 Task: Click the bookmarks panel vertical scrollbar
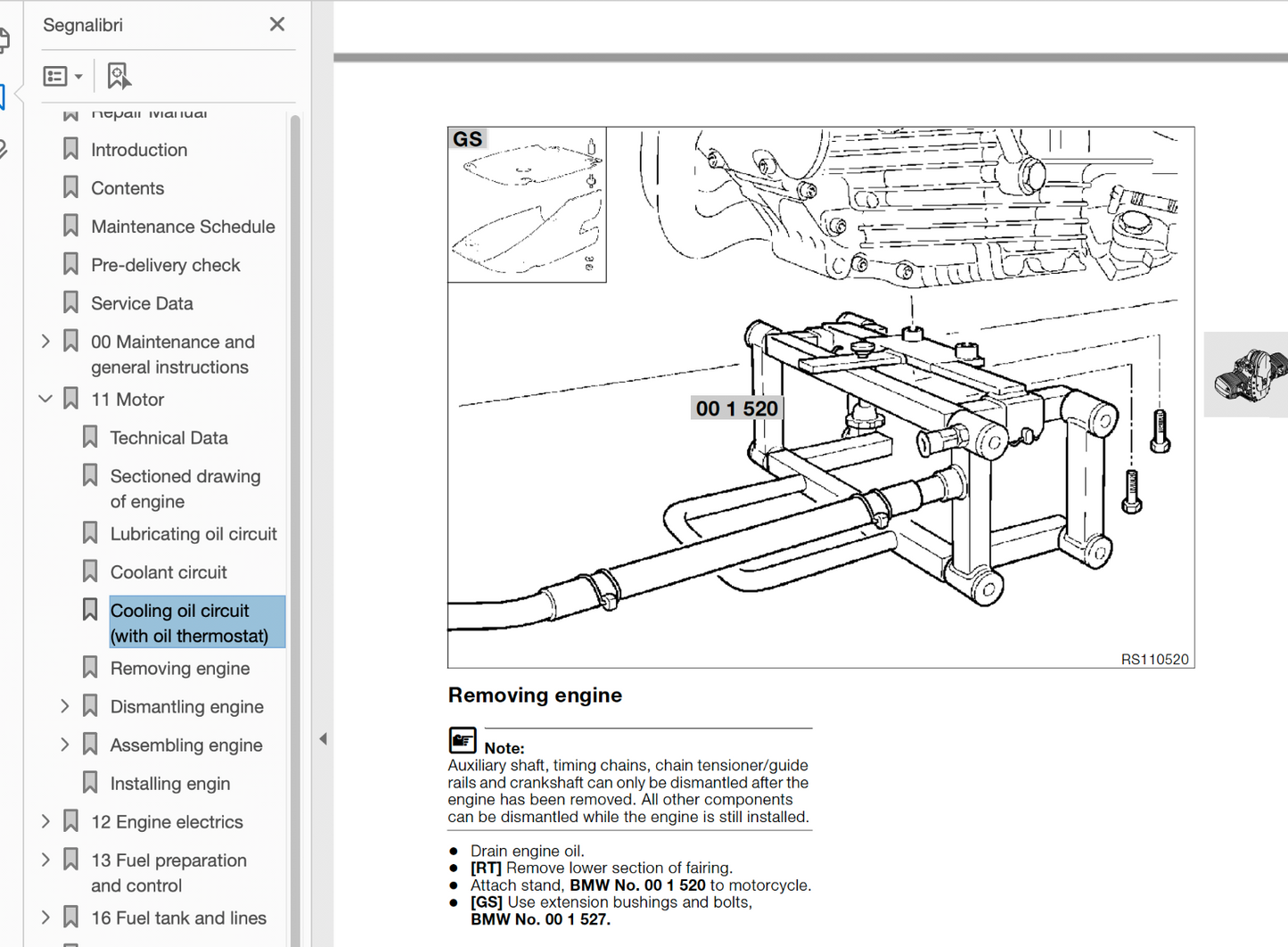(295, 446)
